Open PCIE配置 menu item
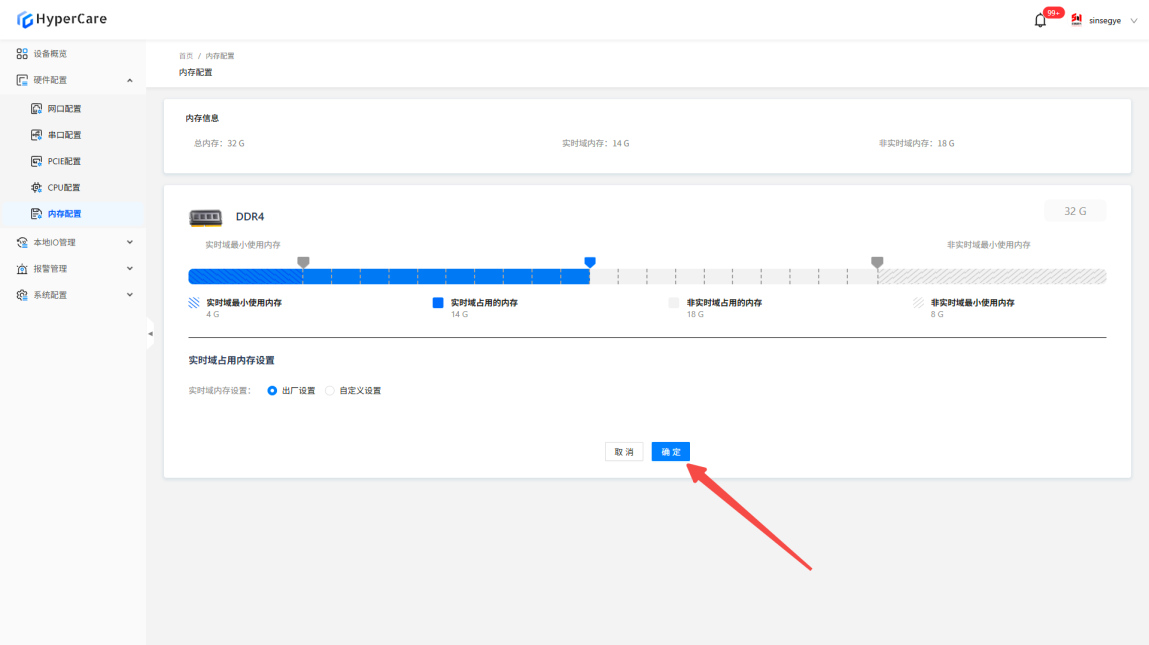The image size is (1149, 645). coord(73,161)
